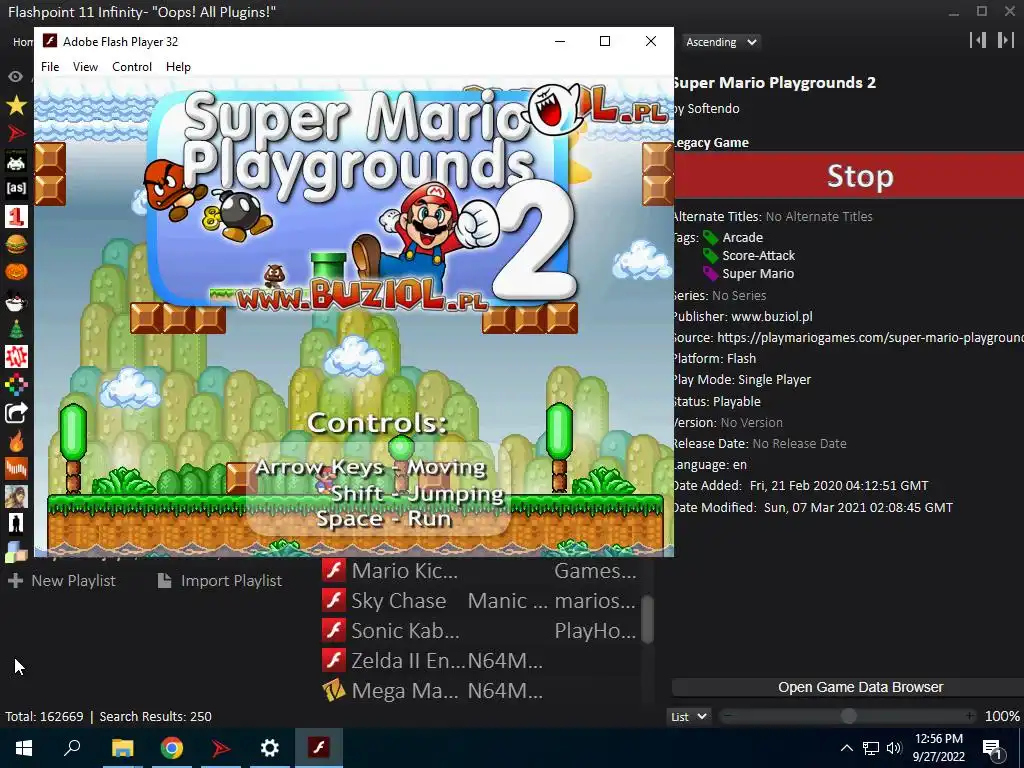Show hidden system tray icons

coord(846,748)
